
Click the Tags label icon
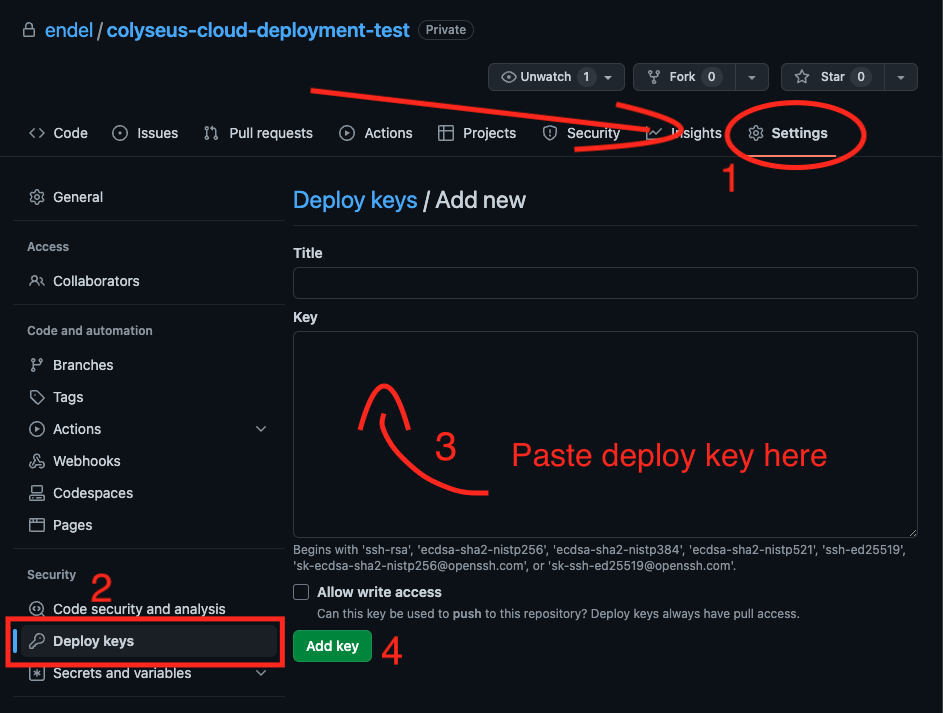(37, 397)
